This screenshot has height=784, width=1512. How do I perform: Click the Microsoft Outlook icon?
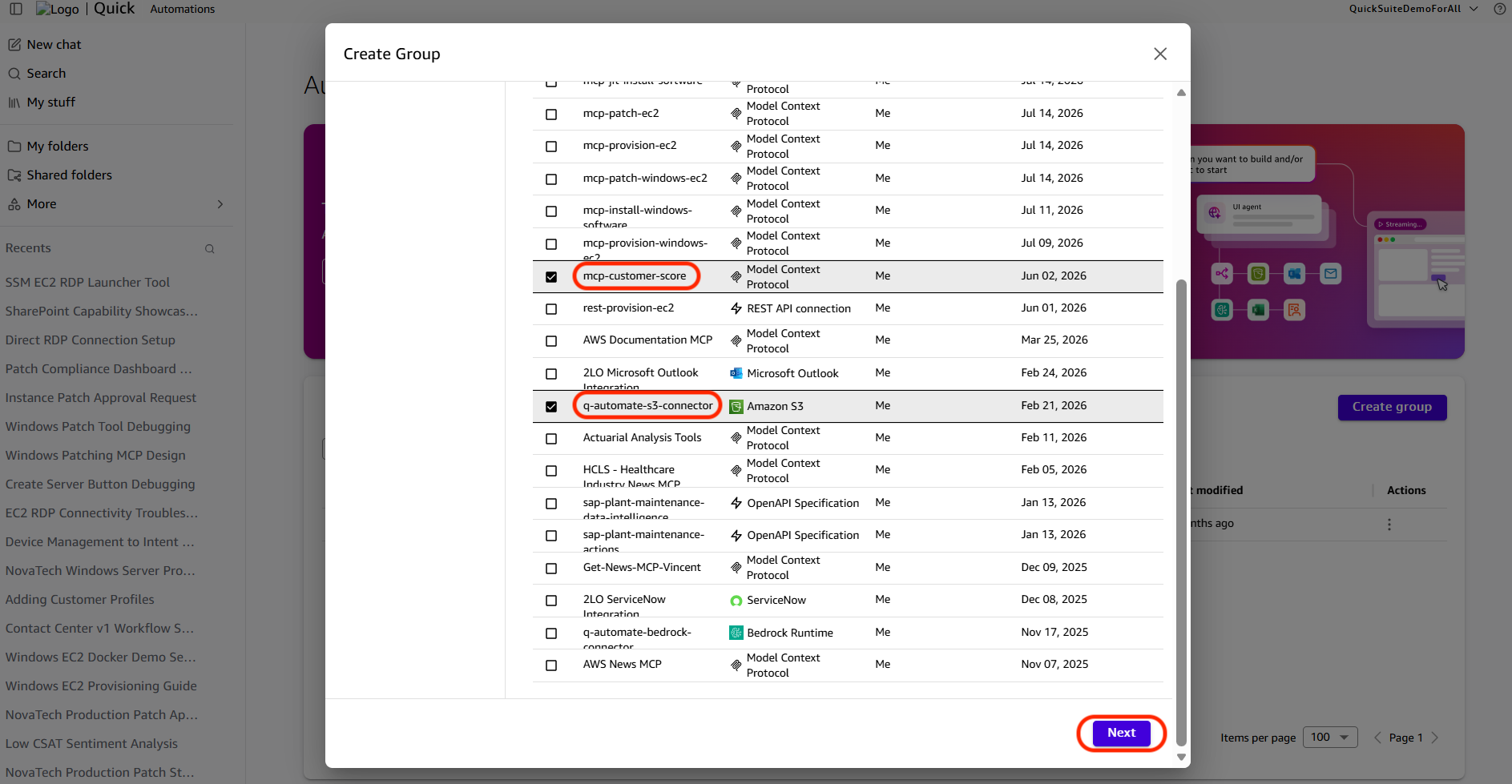click(736, 373)
